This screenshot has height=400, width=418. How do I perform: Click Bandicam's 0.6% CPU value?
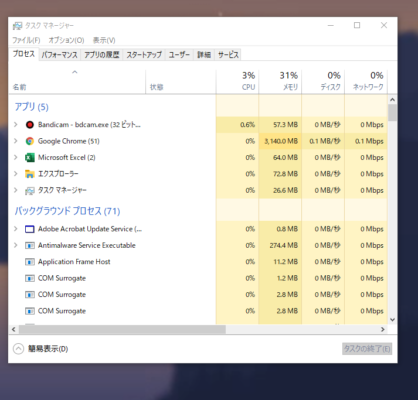point(247,125)
